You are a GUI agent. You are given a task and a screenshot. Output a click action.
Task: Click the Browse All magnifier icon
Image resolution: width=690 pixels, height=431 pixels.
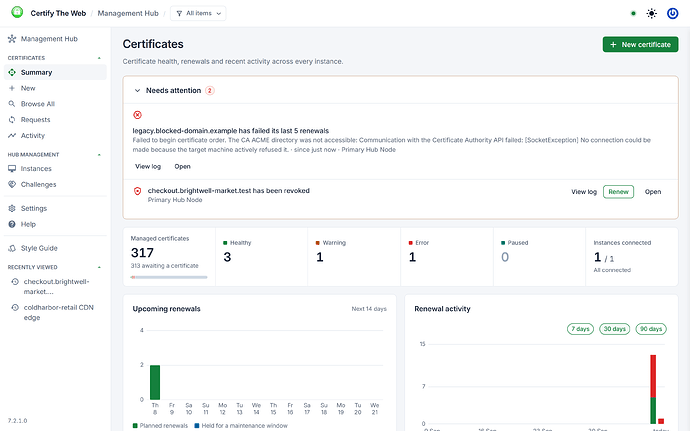coord(12,104)
